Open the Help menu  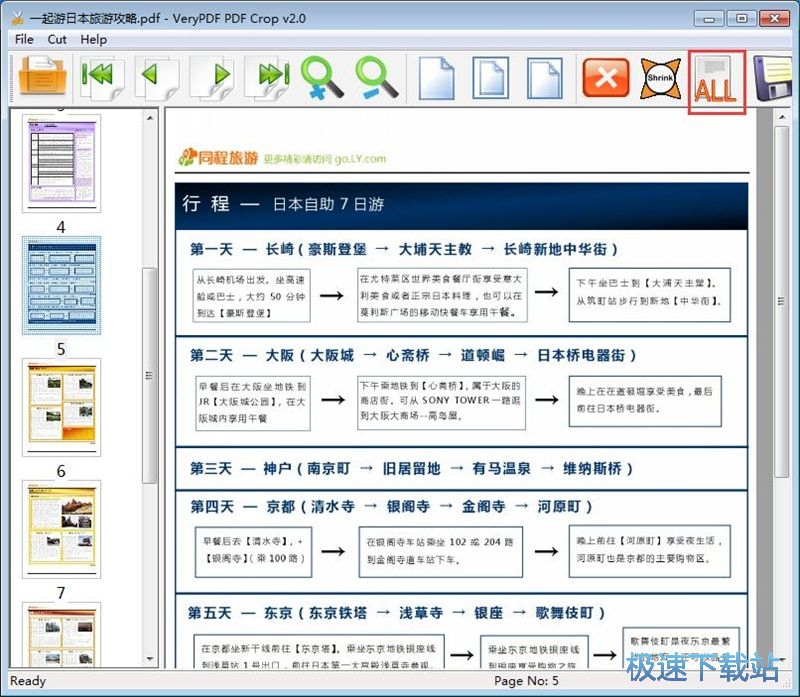coord(93,39)
